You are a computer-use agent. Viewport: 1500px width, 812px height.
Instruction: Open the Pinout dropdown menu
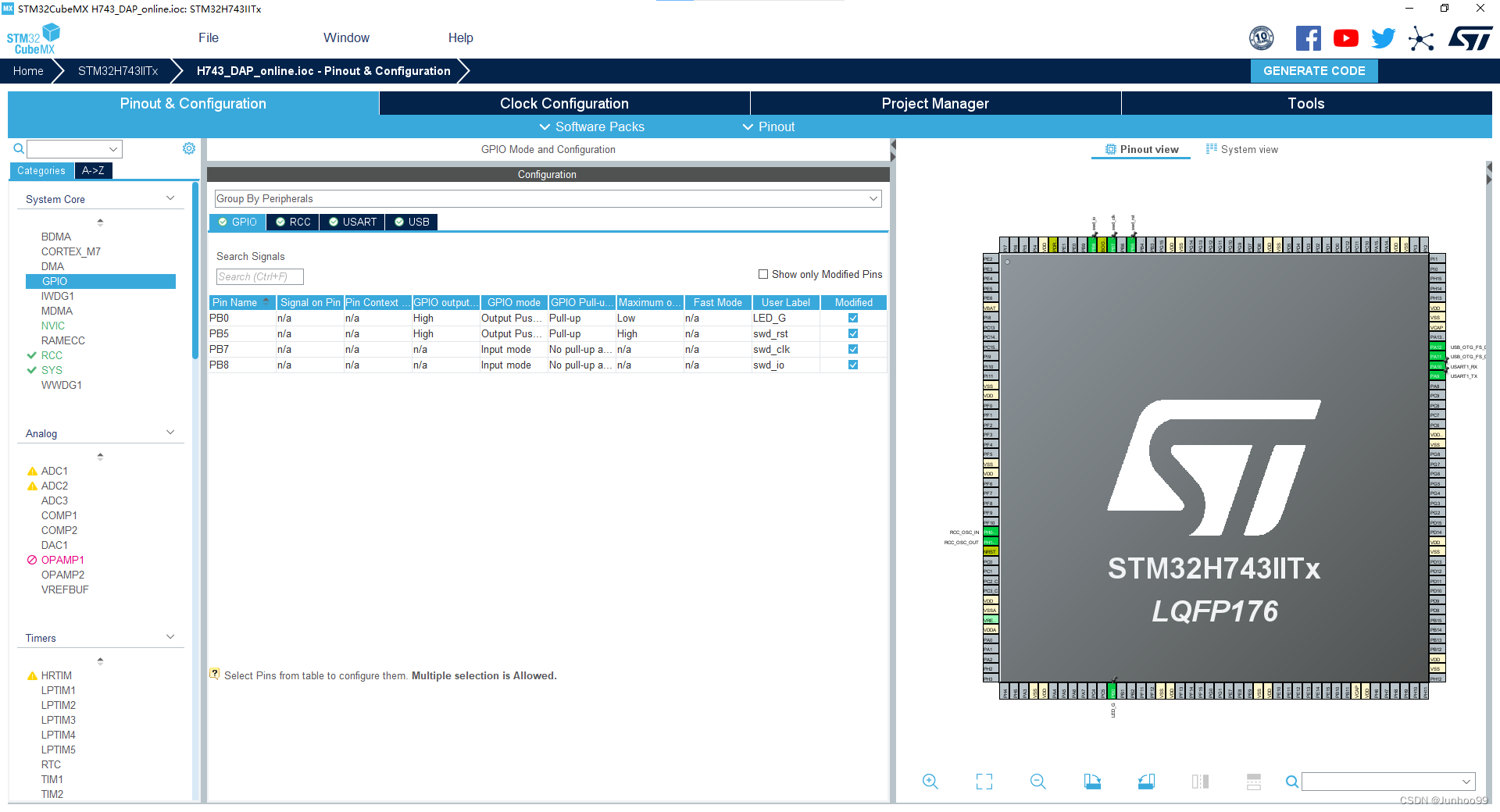769,126
